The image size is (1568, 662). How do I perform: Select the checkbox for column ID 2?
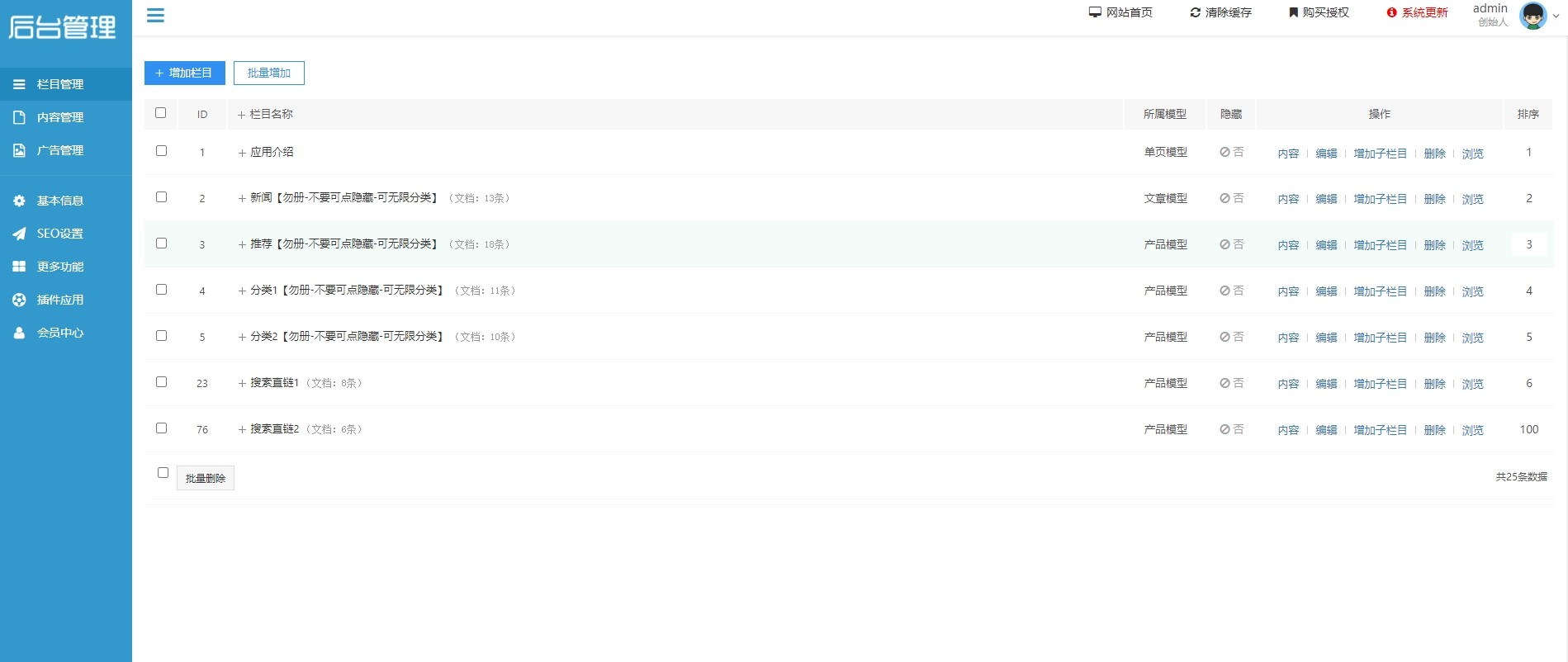coord(161,197)
